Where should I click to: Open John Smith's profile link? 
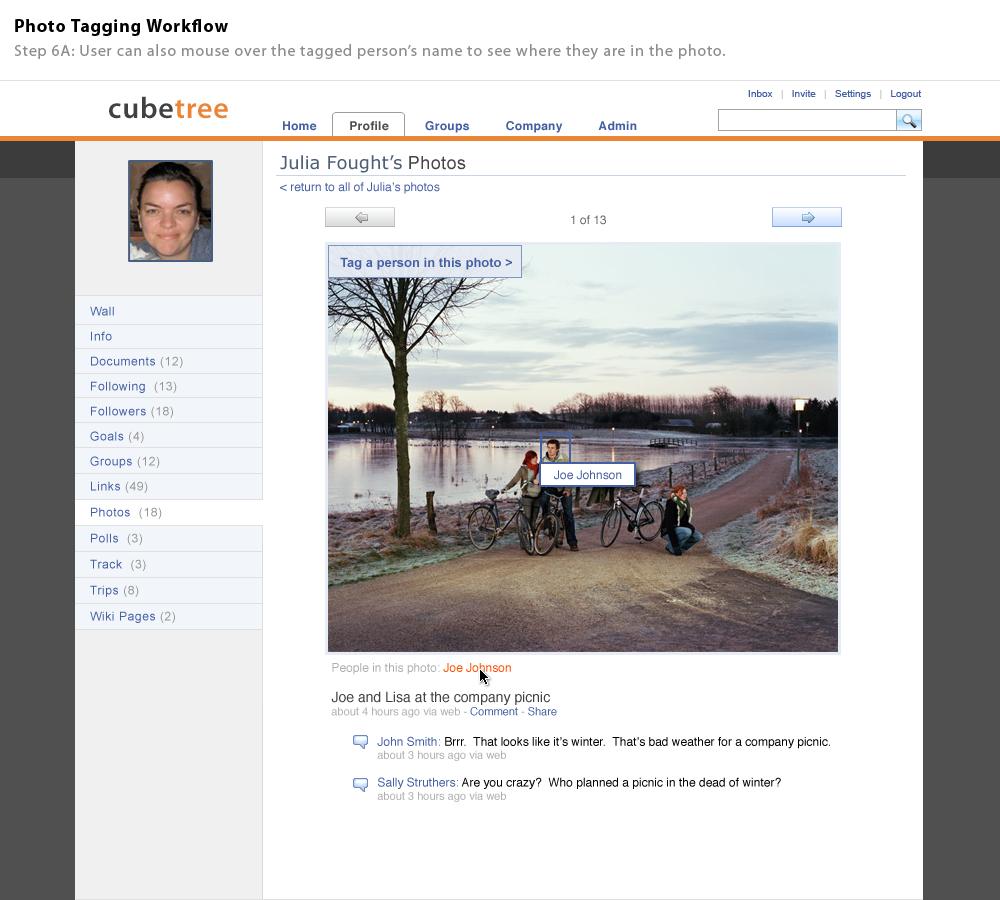coord(408,742)
